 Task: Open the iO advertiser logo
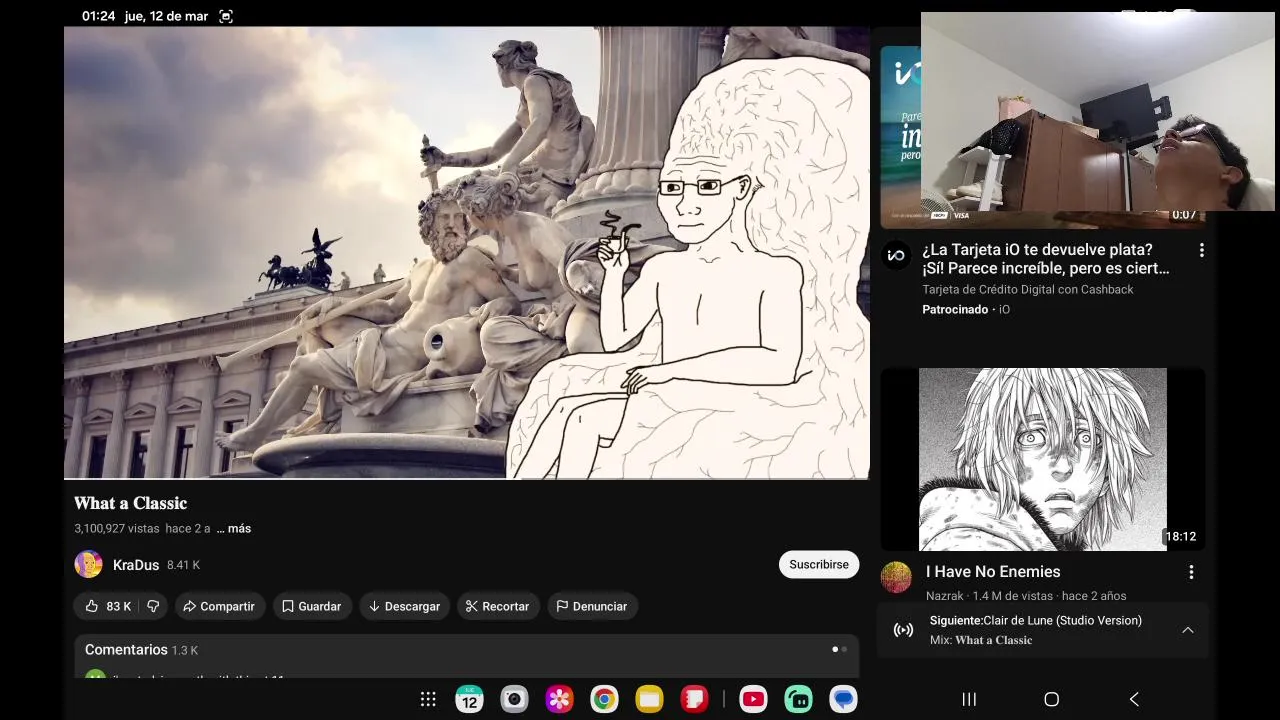click(x=896, y=255)
